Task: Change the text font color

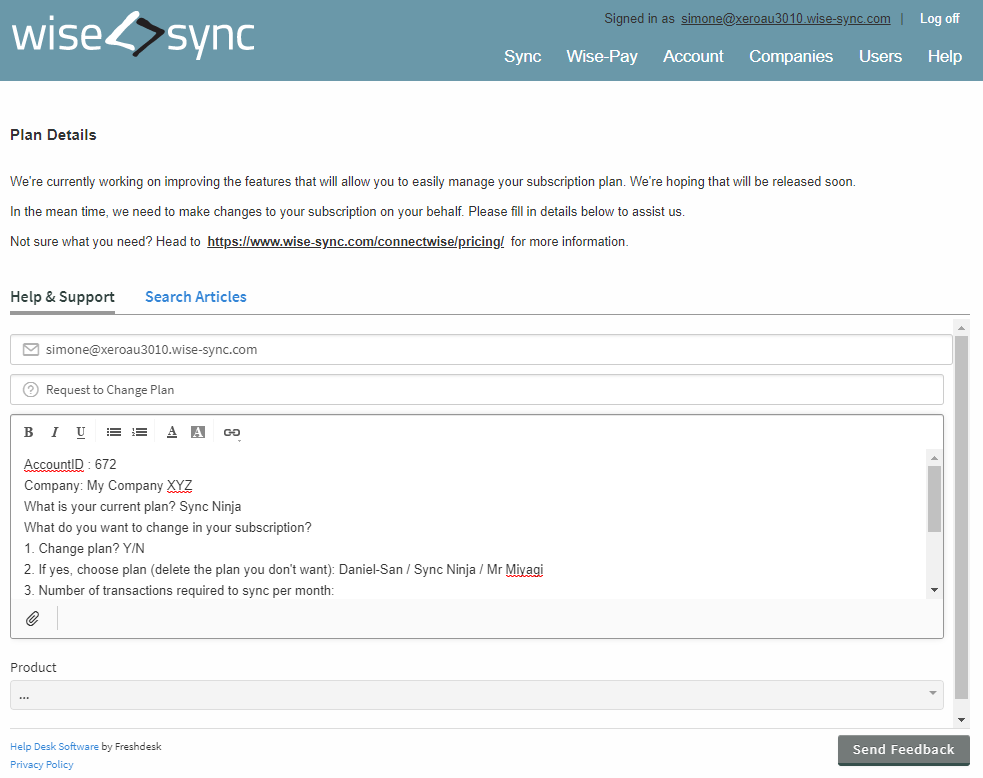Action: pos(172,432)
